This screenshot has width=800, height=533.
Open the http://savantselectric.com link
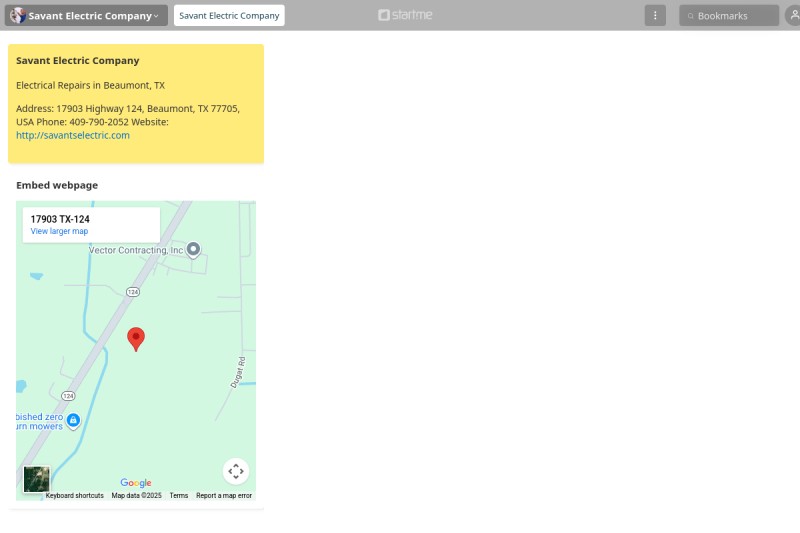pos(73,135)
